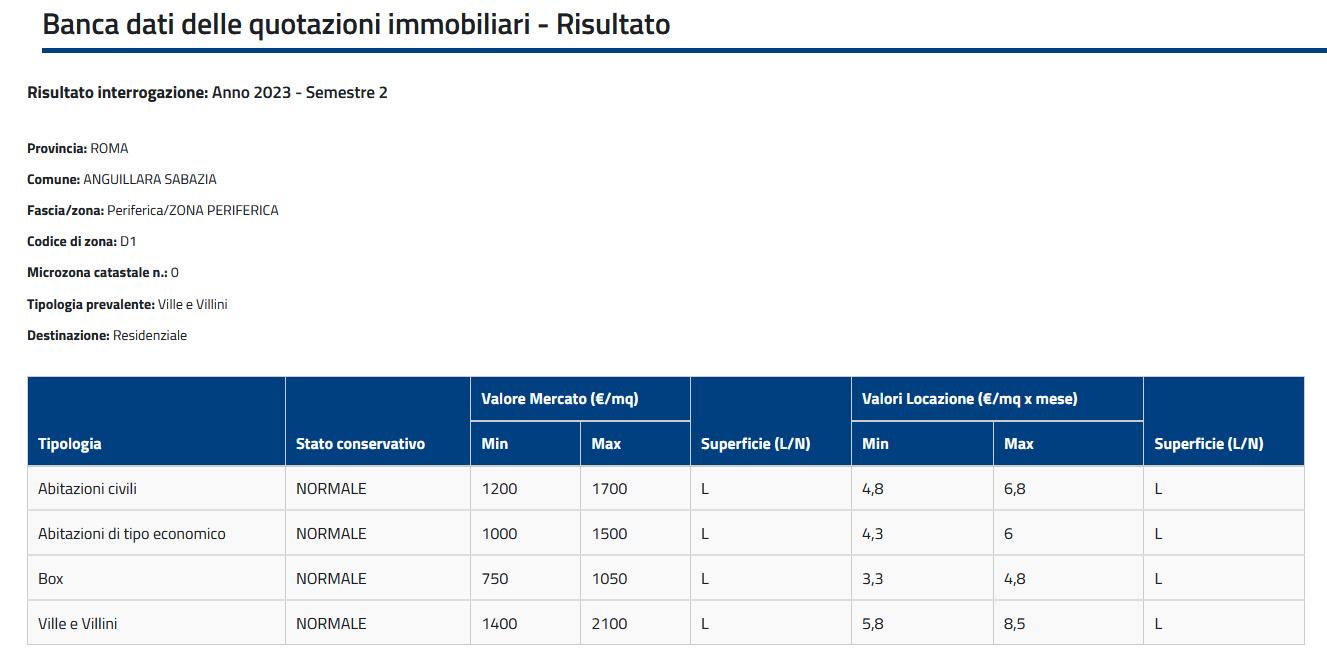
Task: Select the Risultato interrogazione Anno 2023 text
Action: coord(207,93)
